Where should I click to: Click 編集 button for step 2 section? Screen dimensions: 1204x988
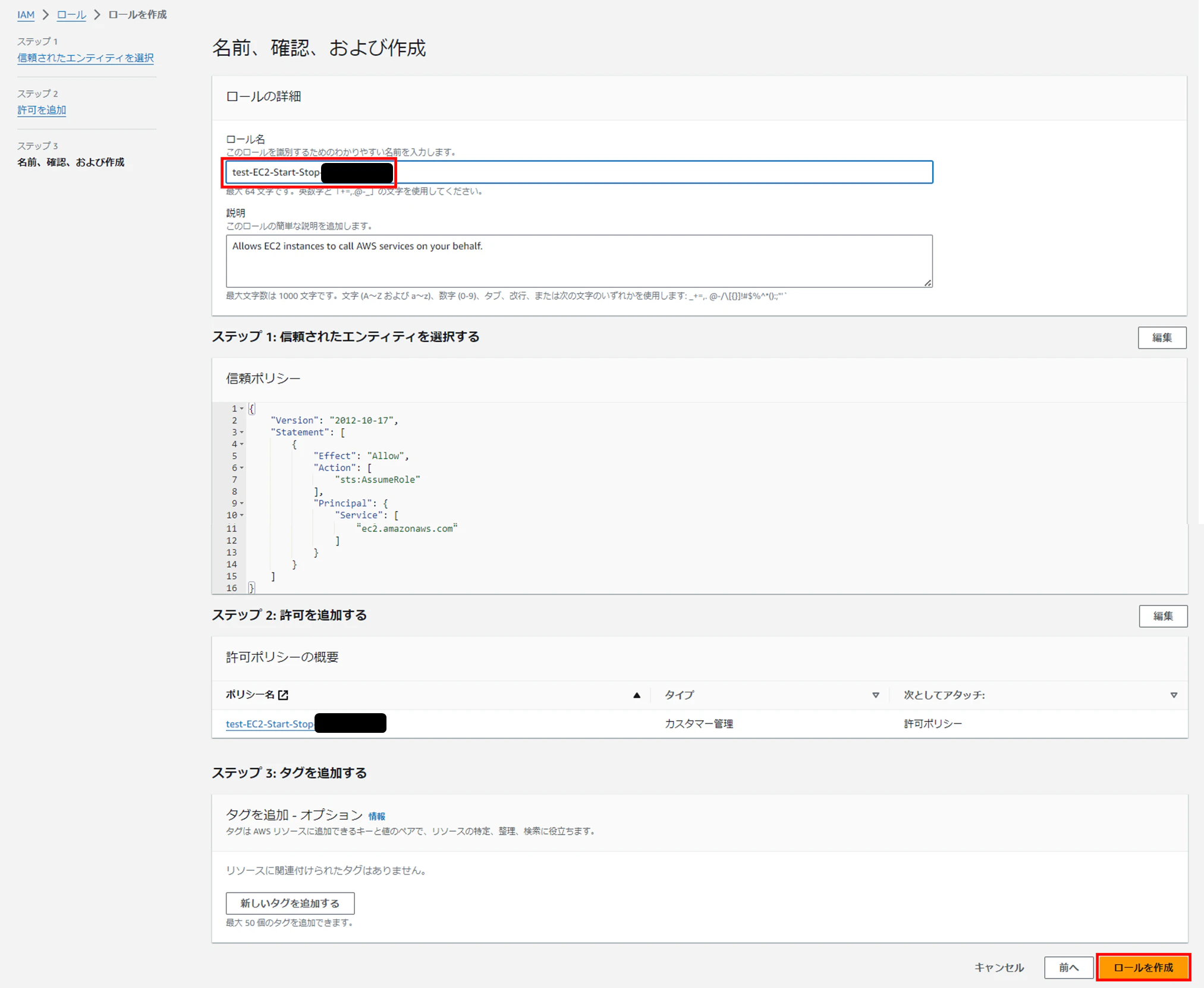[1162, 616]
